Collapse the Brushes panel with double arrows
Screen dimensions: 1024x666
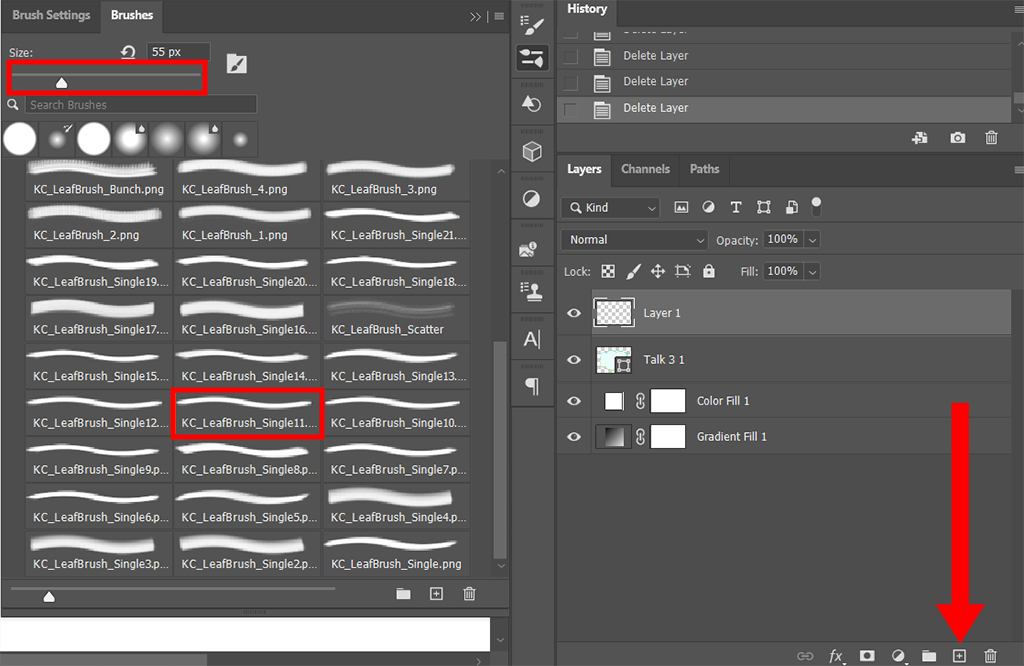(475, 16)
